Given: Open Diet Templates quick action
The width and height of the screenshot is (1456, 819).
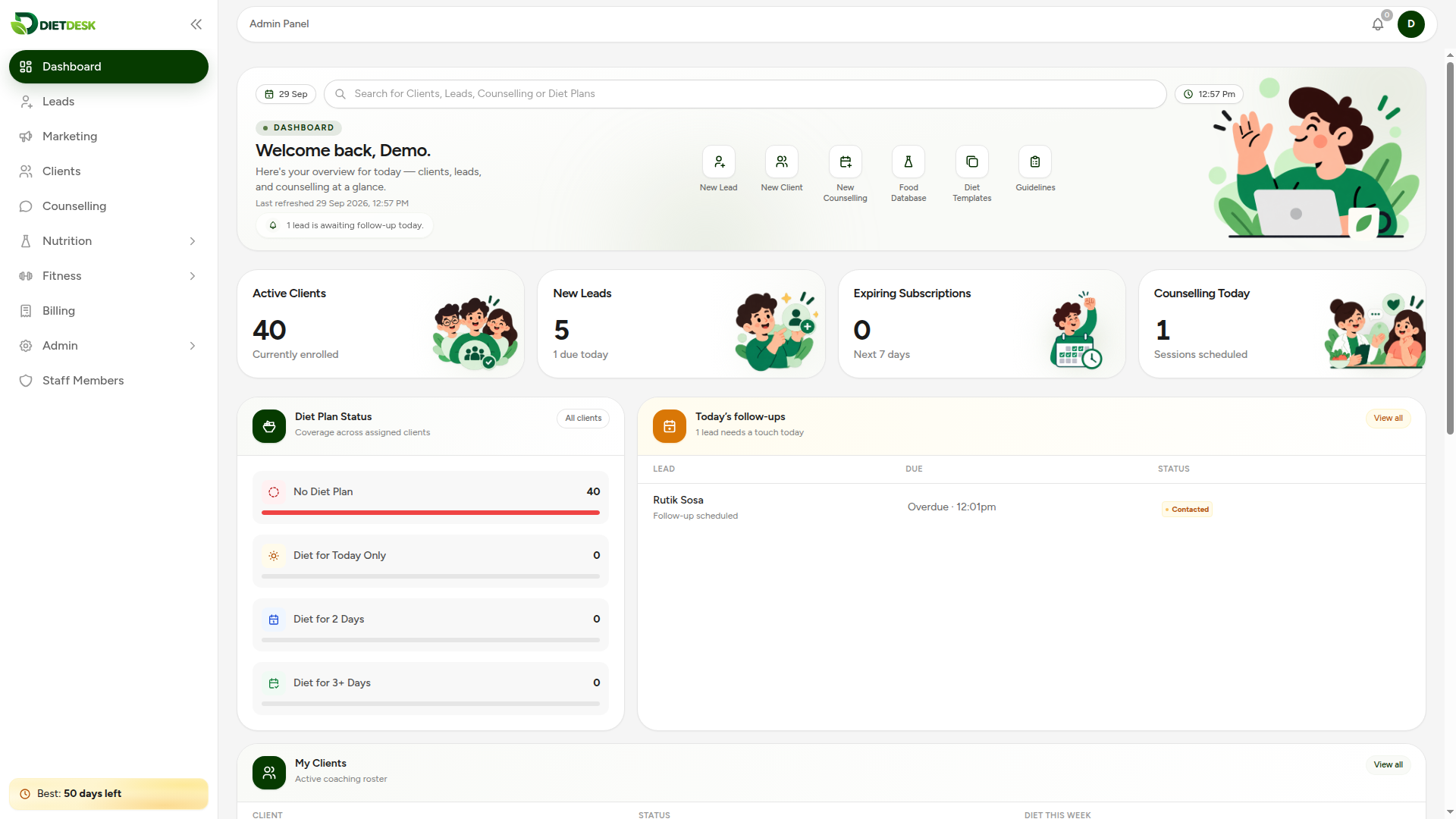Looking at the screenshot, I should [972, 162].
